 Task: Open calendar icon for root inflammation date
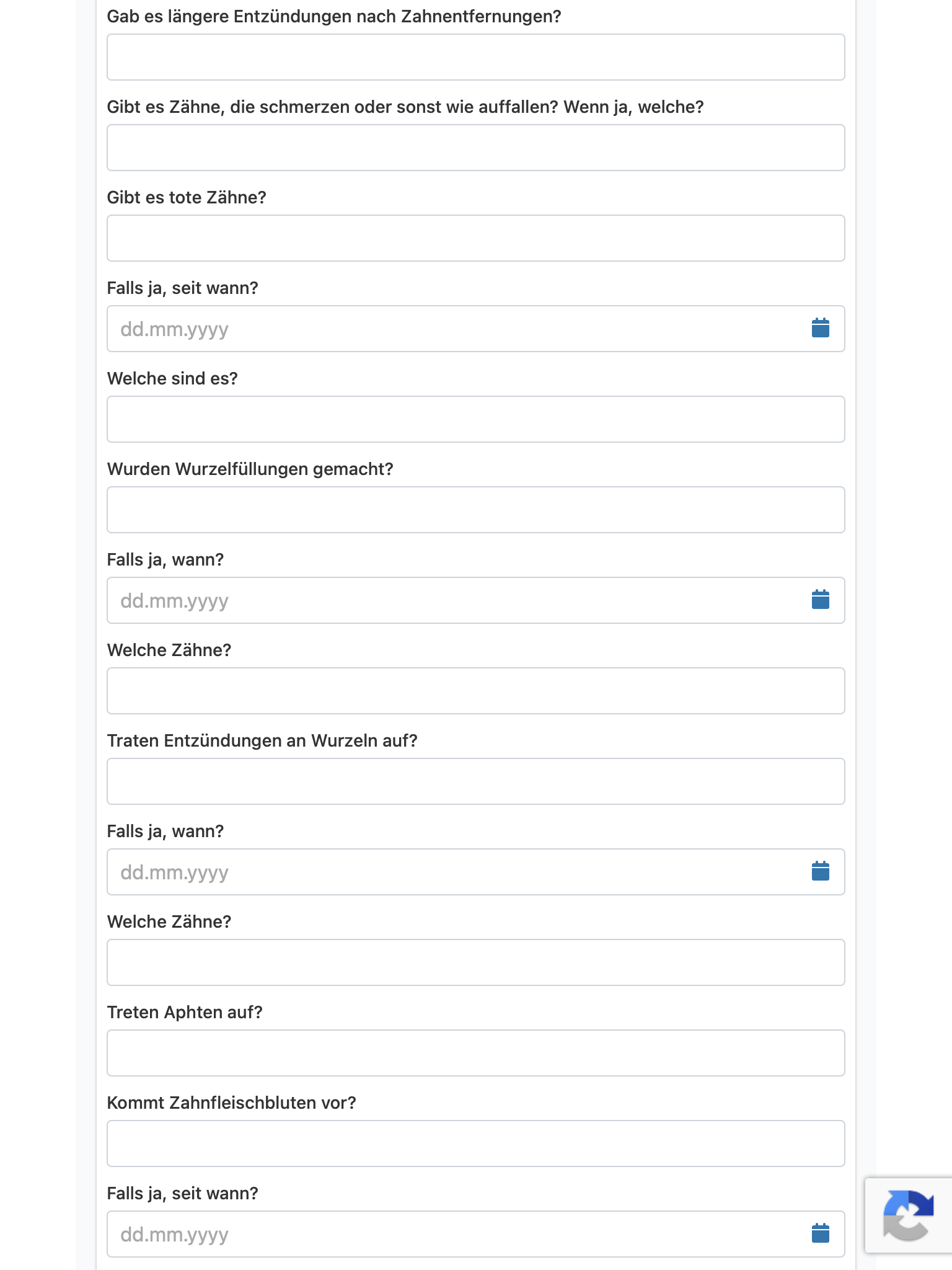820,871
